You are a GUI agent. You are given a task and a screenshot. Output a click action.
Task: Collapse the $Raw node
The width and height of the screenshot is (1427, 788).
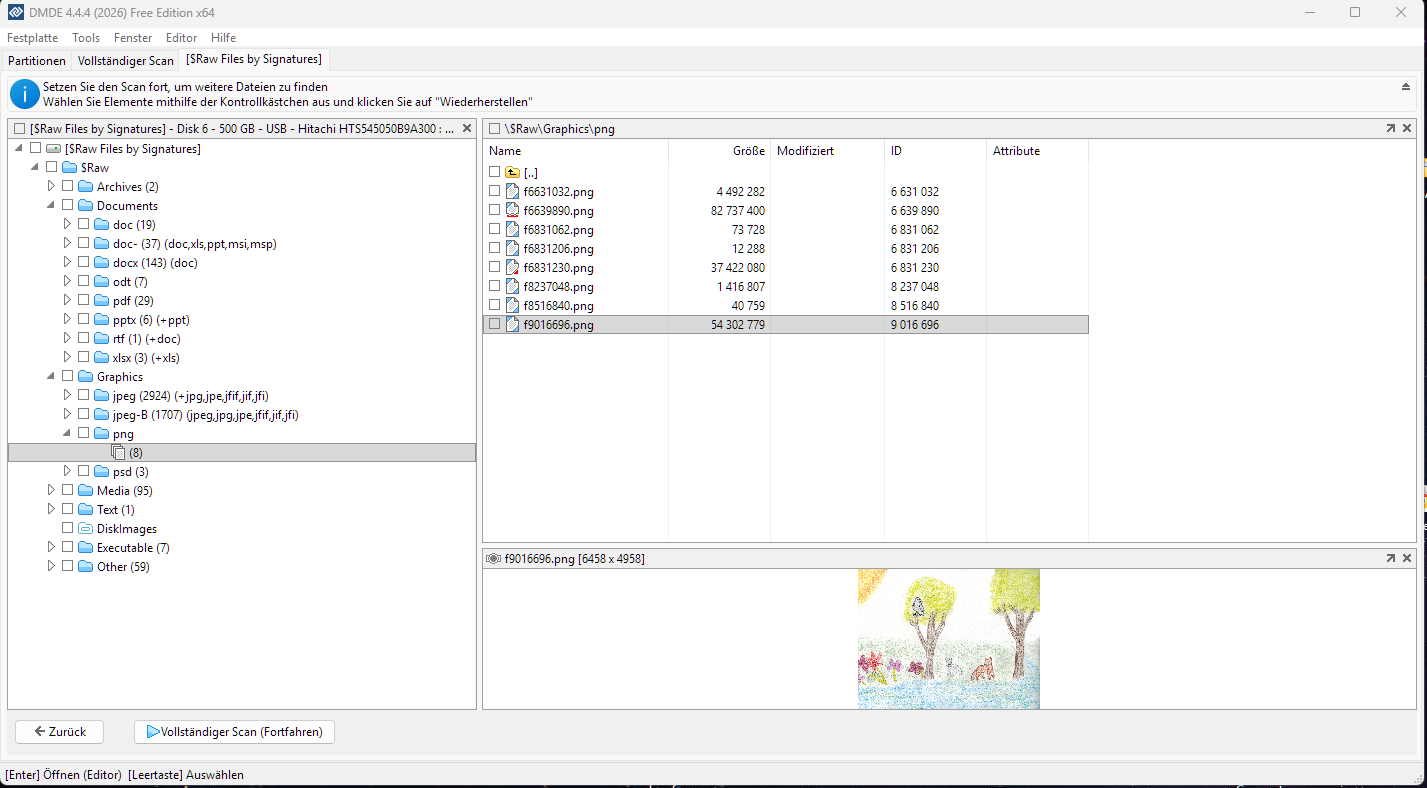(36, 167)
